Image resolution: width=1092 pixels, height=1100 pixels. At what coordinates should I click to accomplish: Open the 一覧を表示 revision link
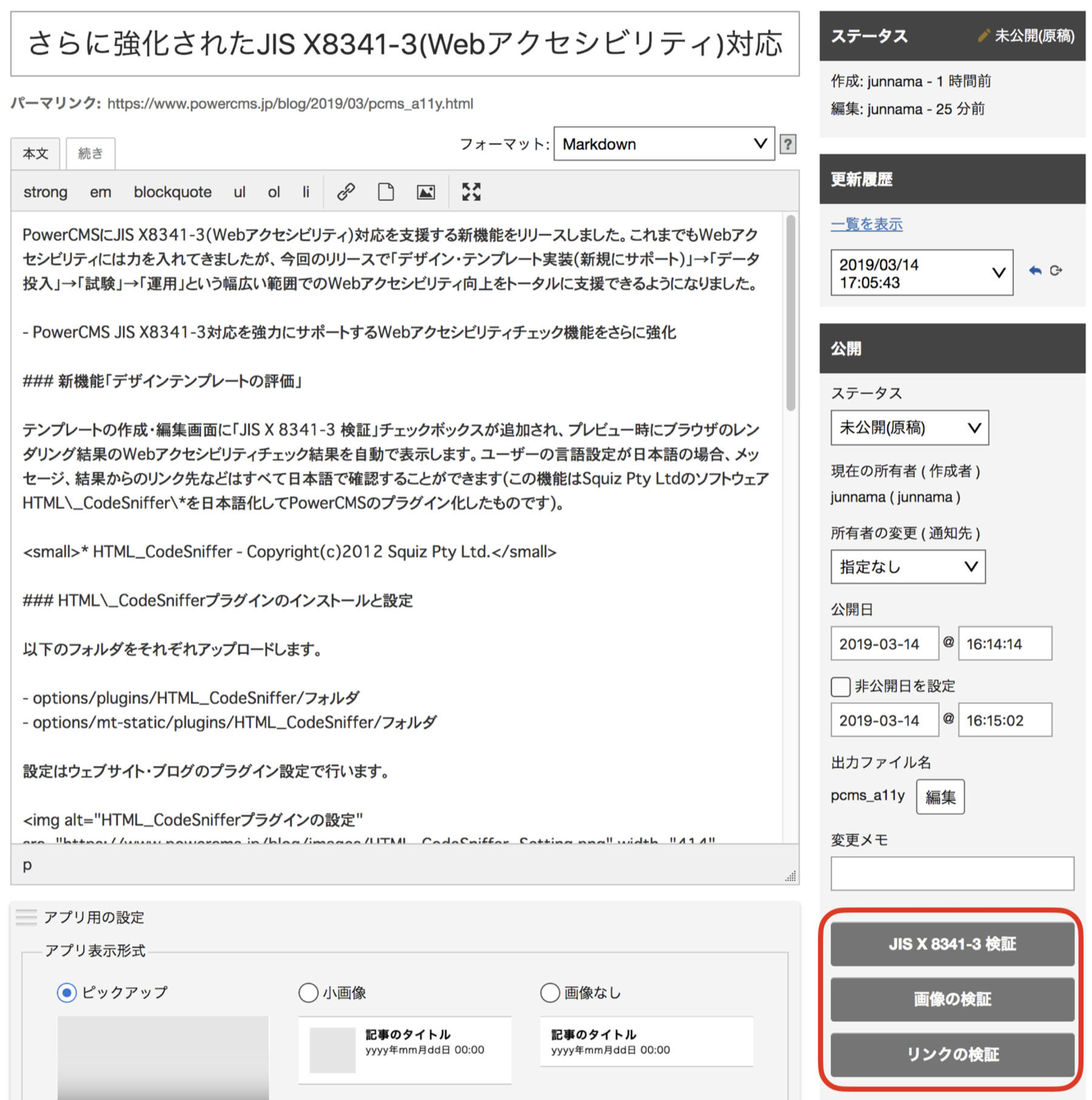[866, 224]
